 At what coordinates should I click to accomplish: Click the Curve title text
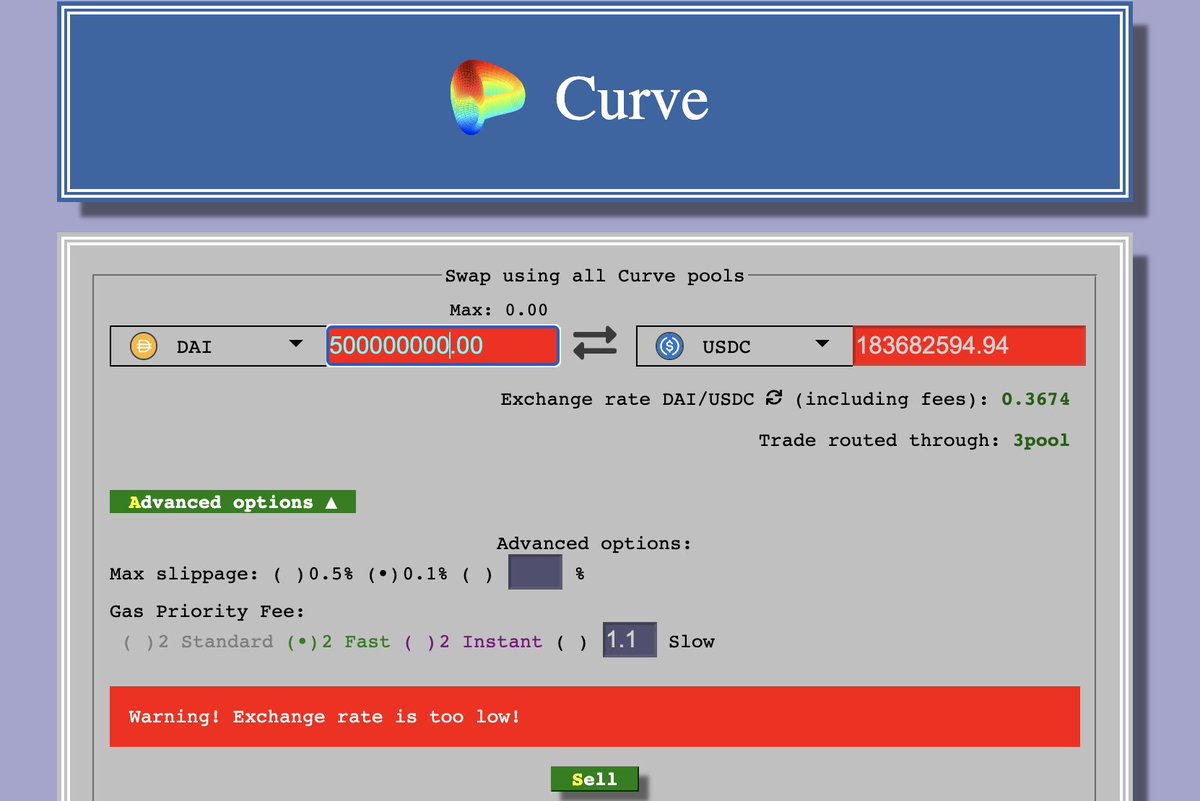click(631, 98)
